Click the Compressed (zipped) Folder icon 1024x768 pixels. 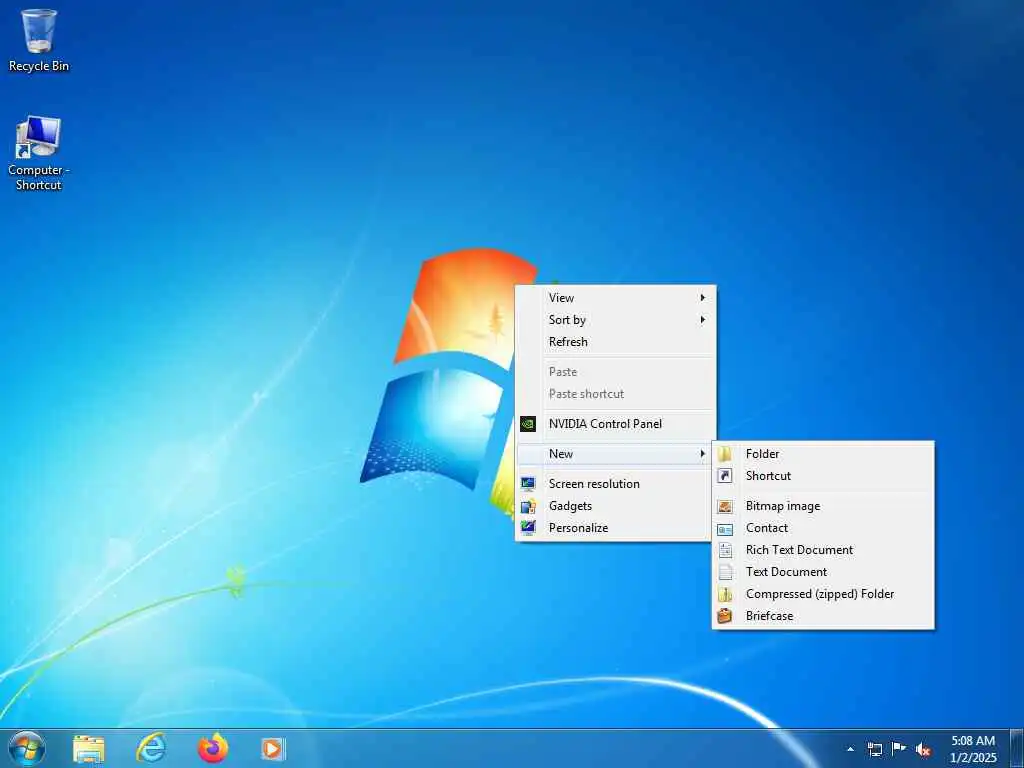click(x=725, y=594)
